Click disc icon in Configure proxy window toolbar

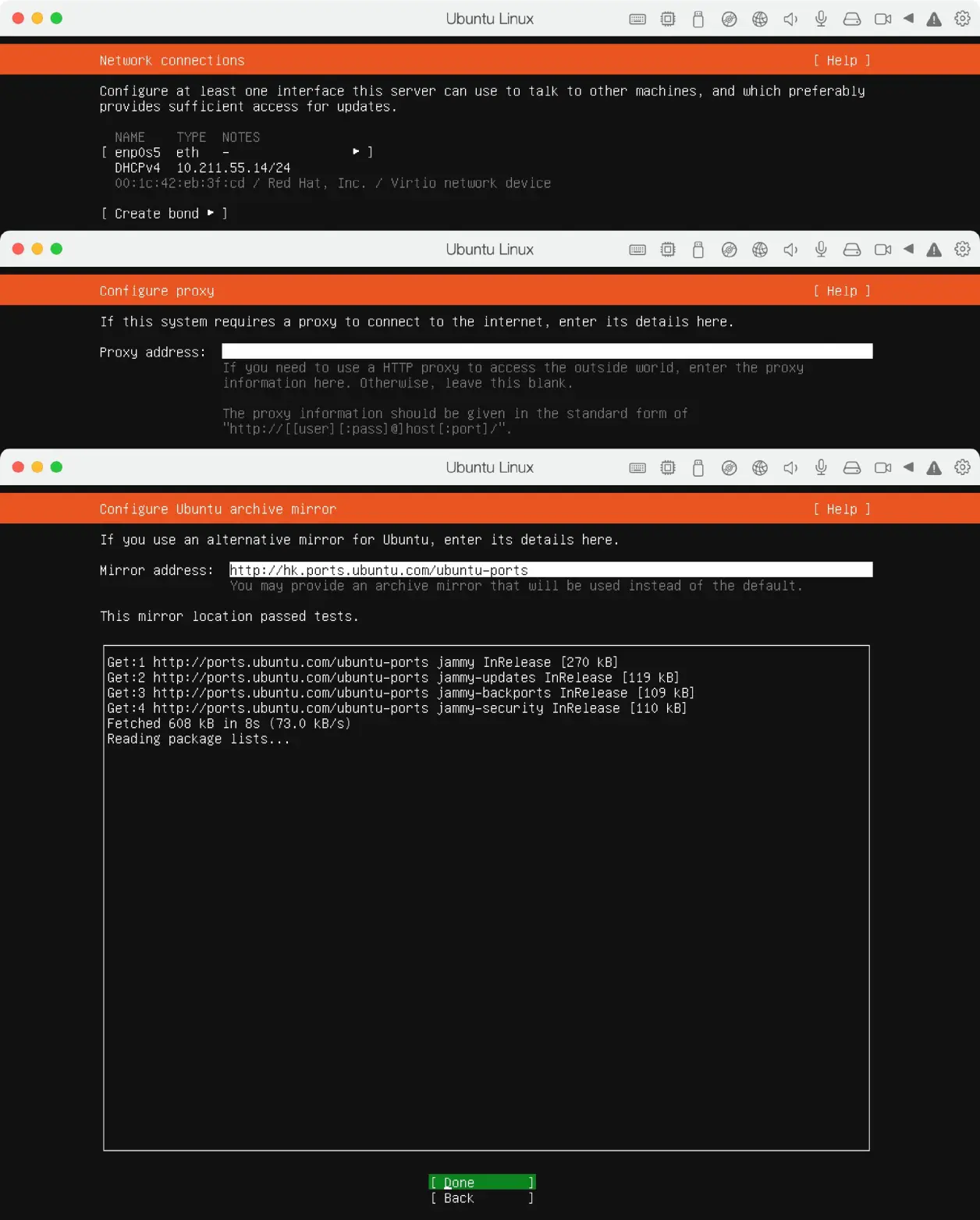click(729, 250)
